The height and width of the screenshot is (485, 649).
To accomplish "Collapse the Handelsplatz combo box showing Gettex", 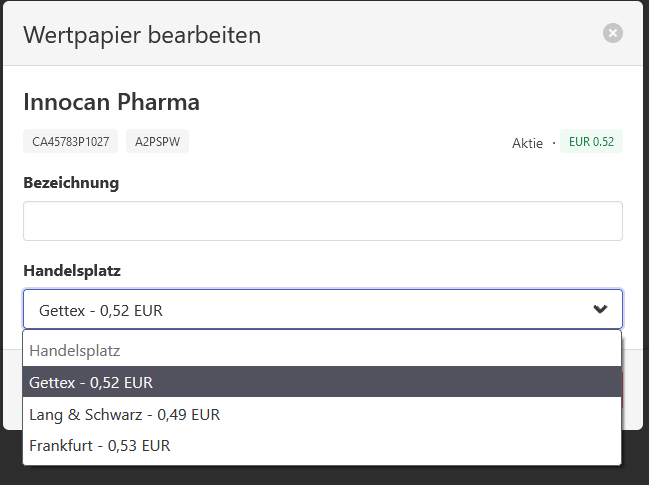I will (323, 309).
